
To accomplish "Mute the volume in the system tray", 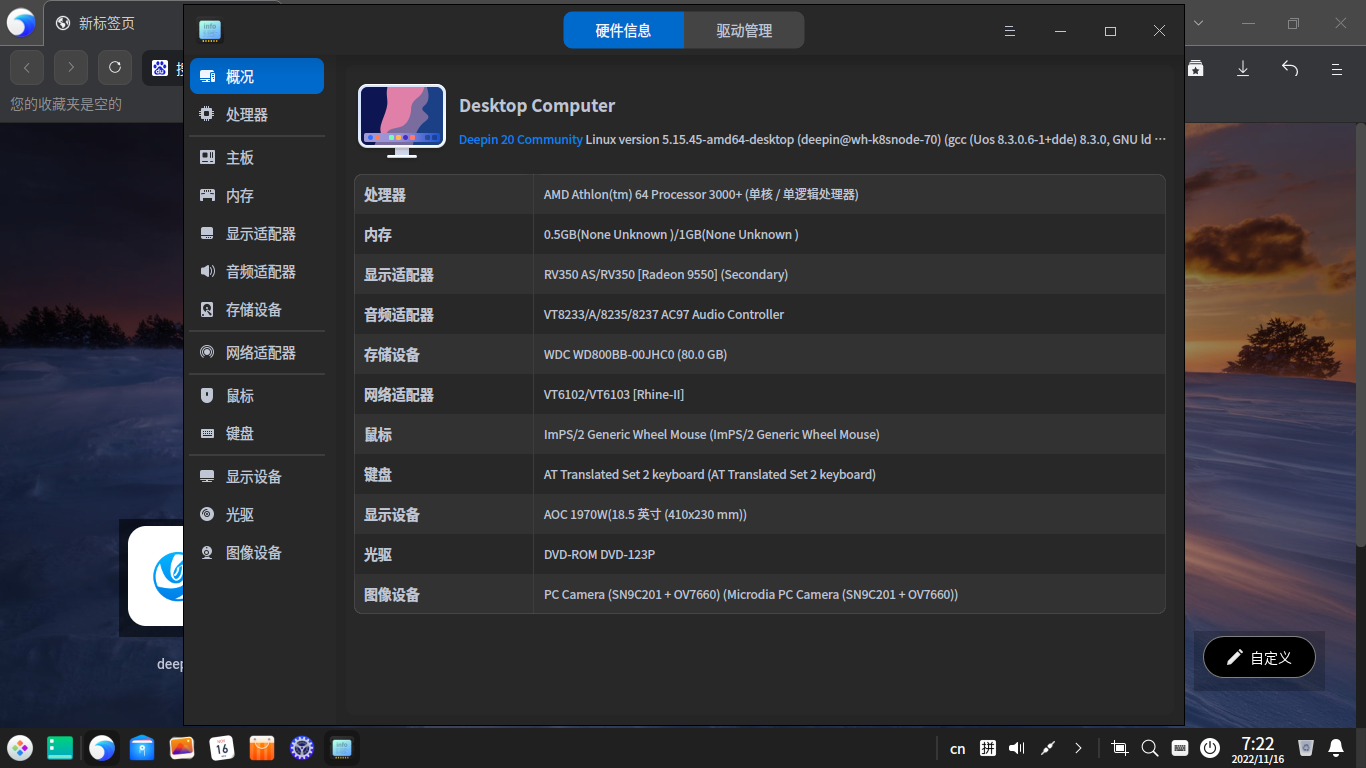I will click(x=1016, y=747).
